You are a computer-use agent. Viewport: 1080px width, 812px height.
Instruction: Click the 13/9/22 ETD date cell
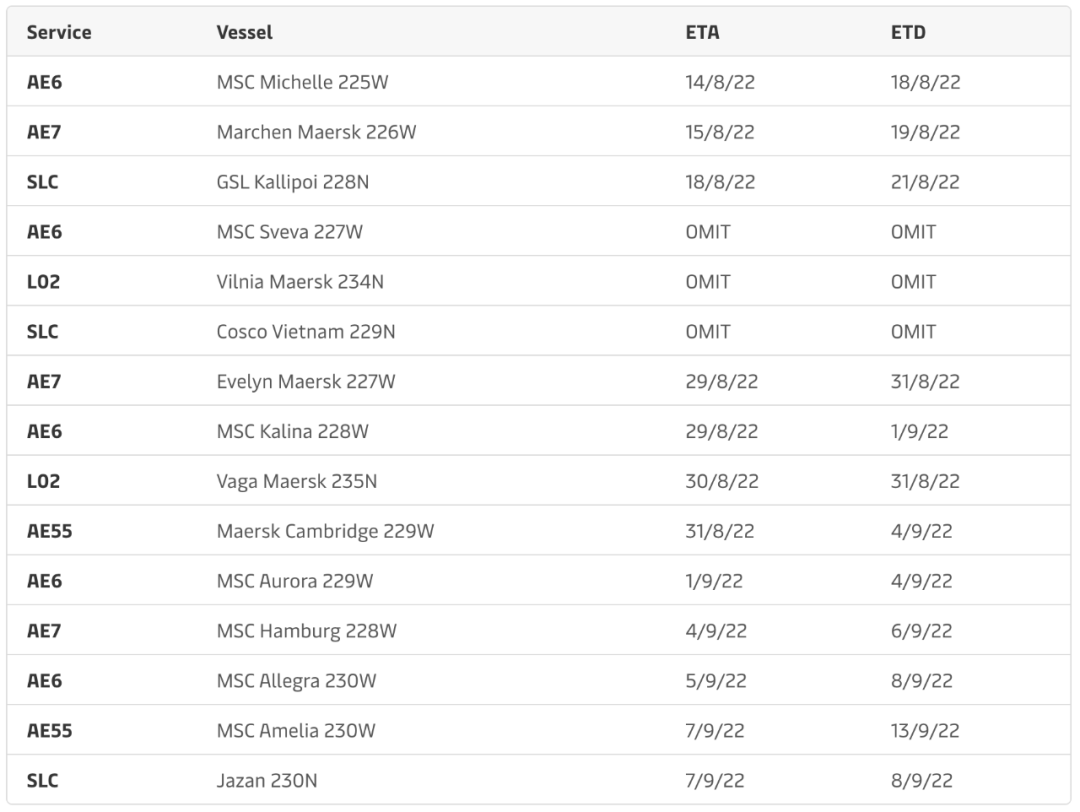(922, 731)
